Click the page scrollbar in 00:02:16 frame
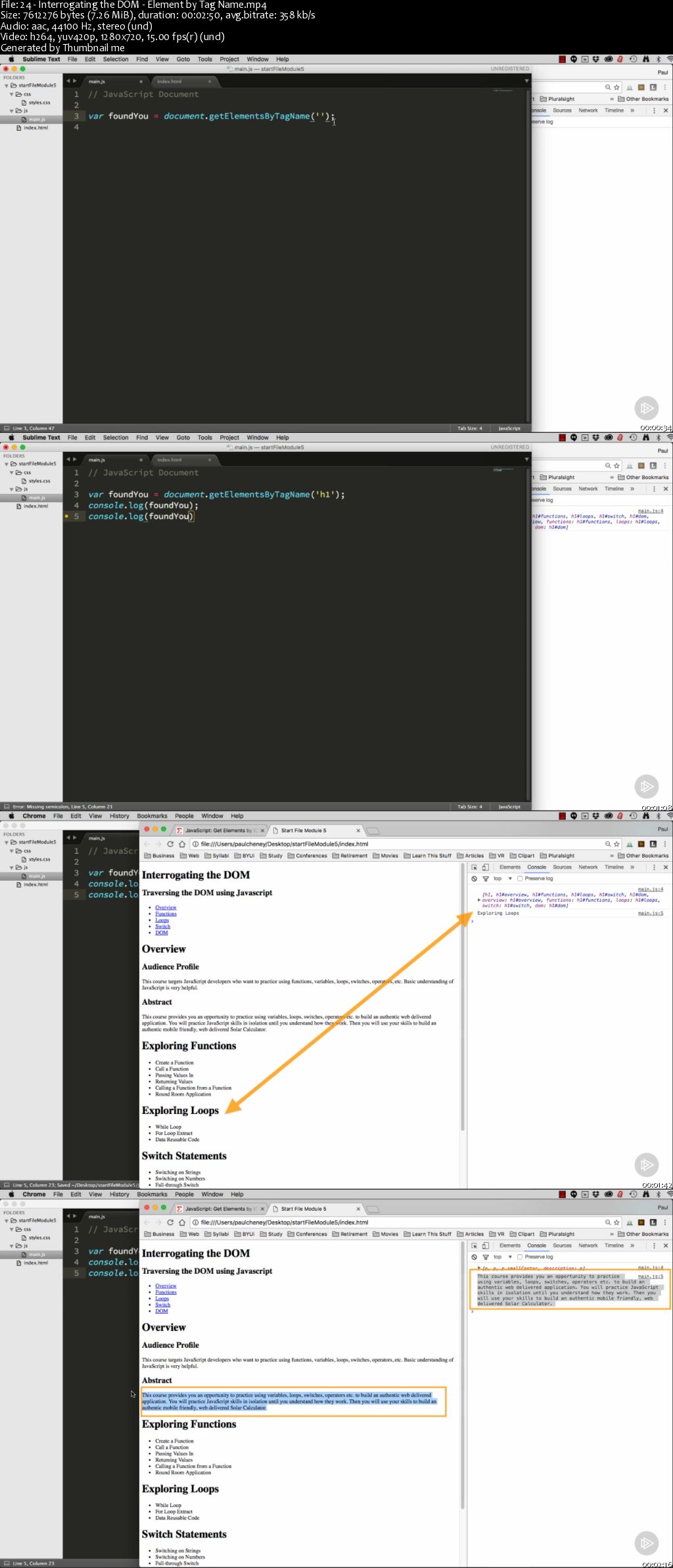This screenshot has width=673, height=1568. click(x=463, y=1377)
